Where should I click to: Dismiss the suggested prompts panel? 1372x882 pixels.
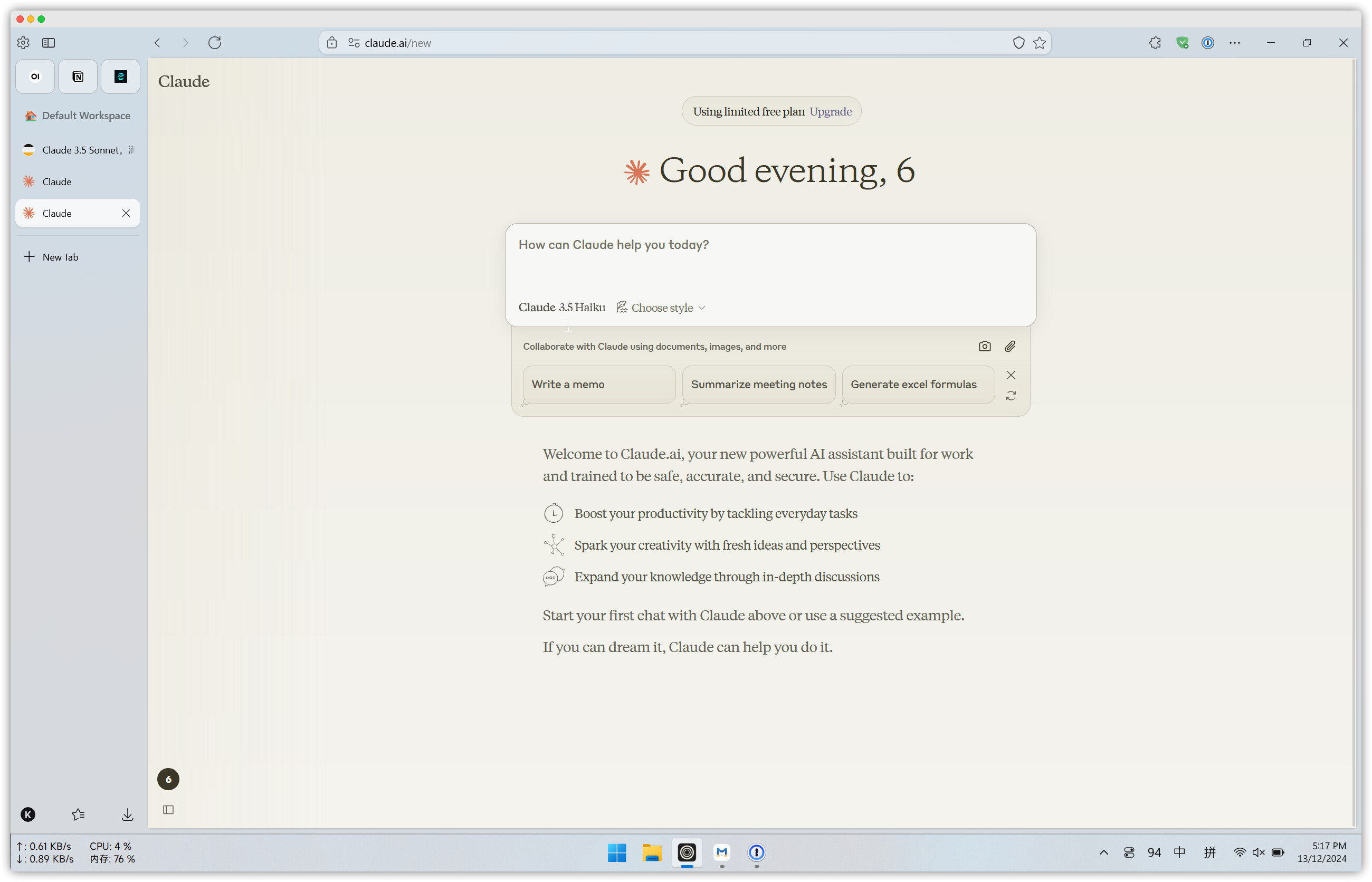1011,375
